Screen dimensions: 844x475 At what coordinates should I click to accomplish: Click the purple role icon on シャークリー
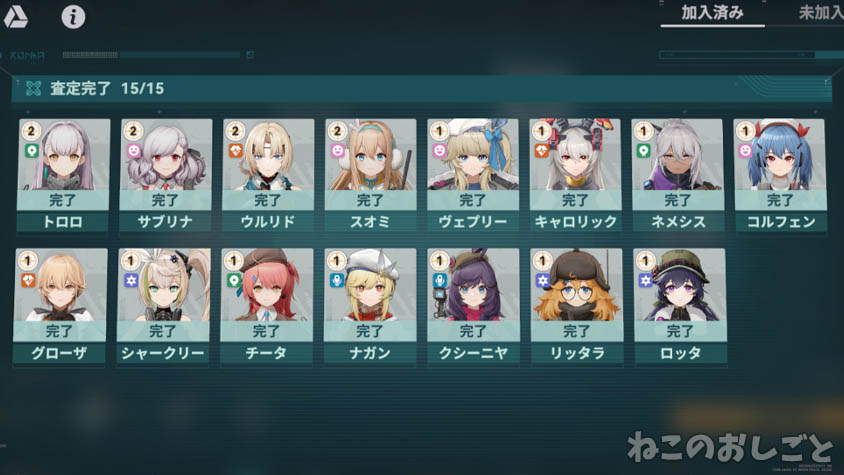point(131,281)
